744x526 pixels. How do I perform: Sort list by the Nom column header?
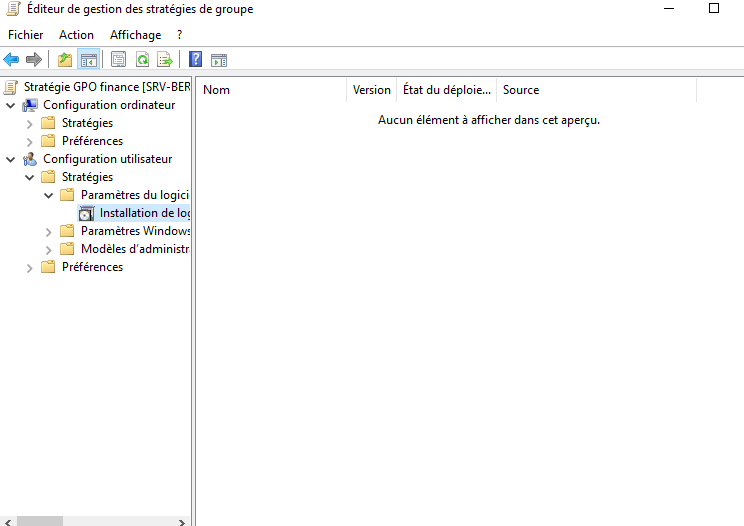(270, 90)
